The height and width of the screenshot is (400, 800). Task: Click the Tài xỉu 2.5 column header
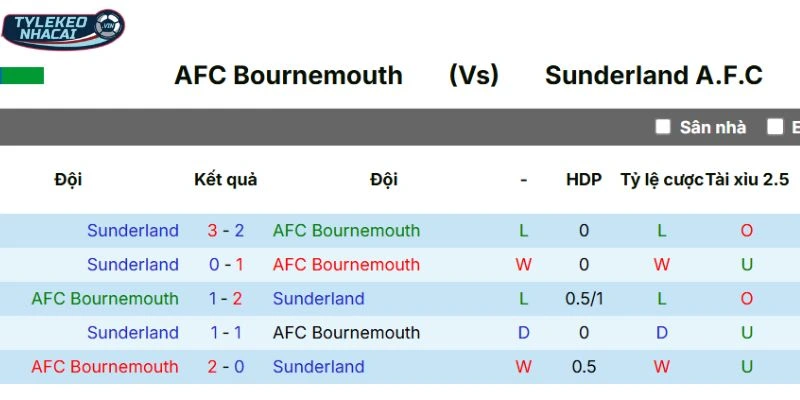click(747, 180)
